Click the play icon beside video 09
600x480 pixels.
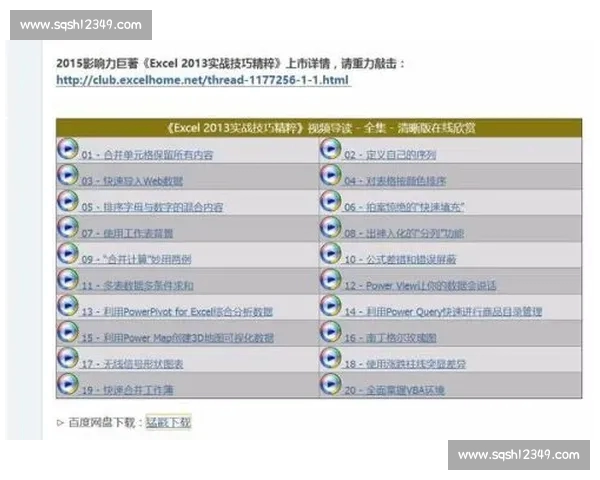point(68,253)
